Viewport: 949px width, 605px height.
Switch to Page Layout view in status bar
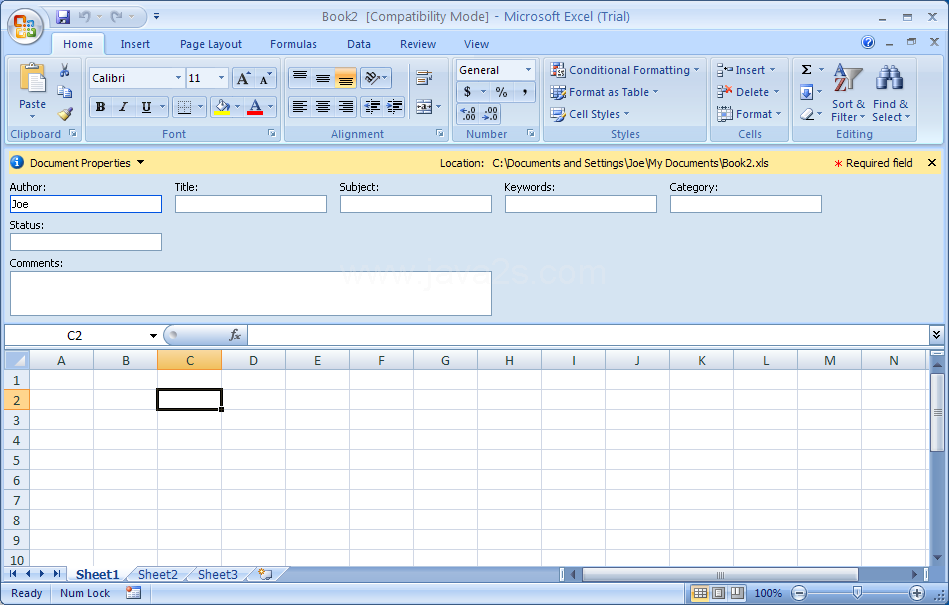click(x=718, y=593)
